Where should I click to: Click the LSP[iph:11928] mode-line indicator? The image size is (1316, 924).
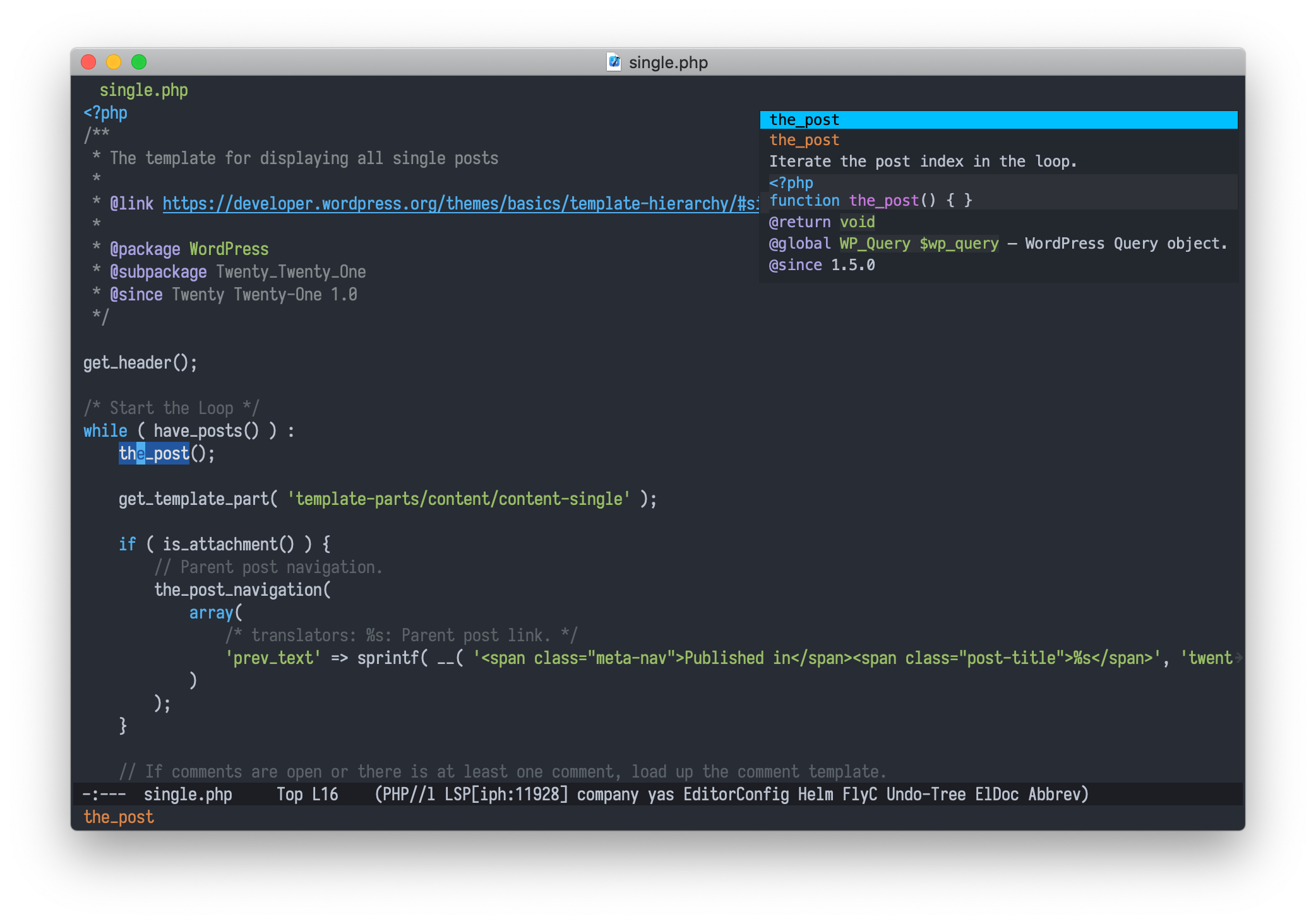[x=506, y=794]
